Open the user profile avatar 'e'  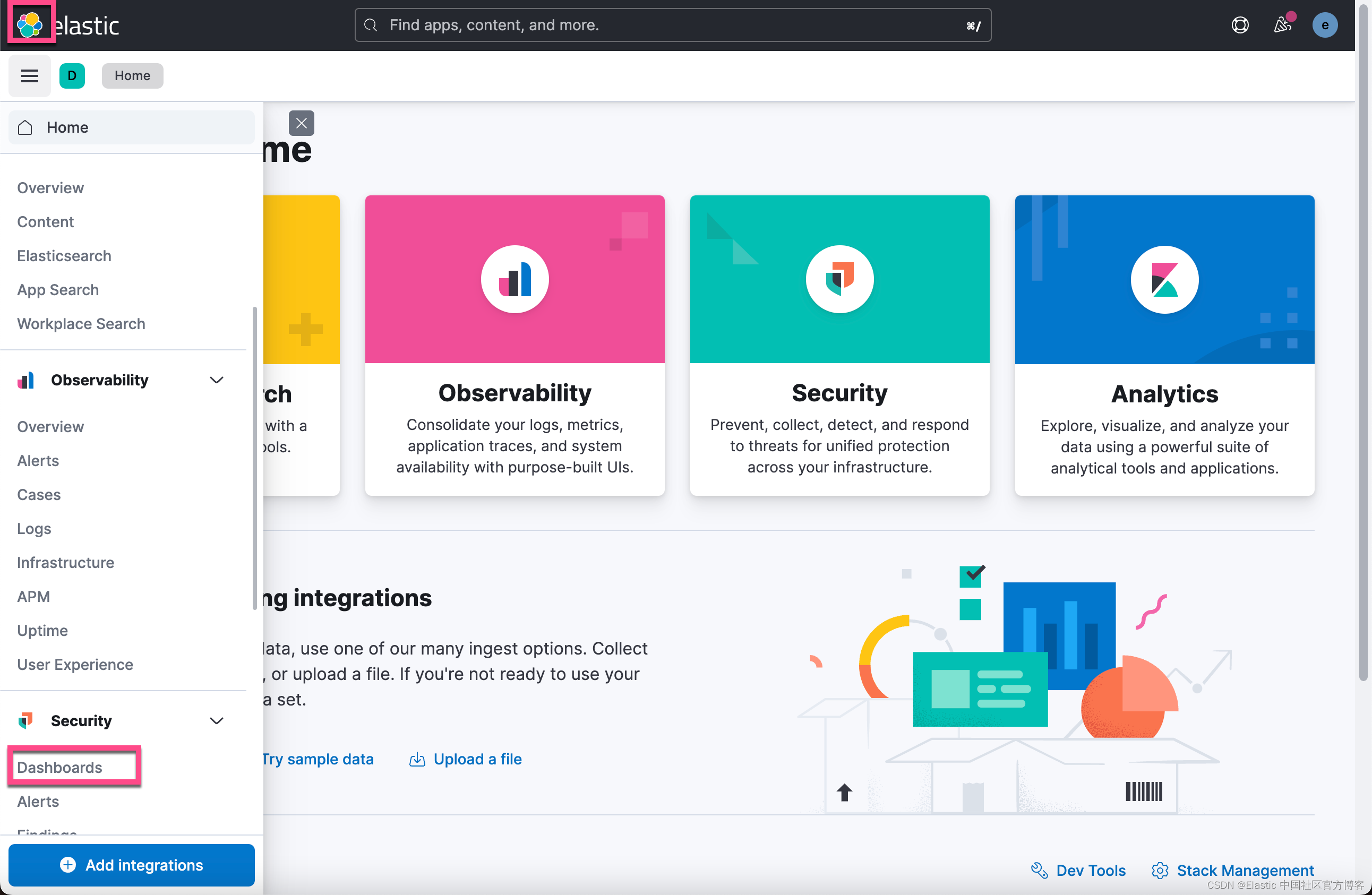pyautogui.click(x=1325, y=25)
